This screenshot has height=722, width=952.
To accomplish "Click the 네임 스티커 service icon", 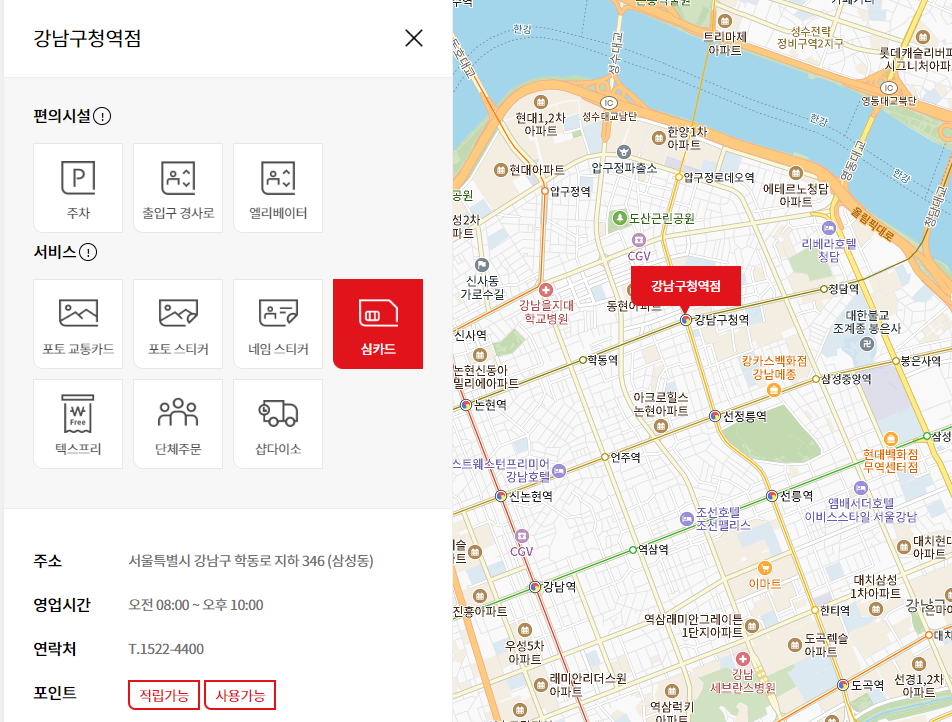I will tap(278, 323).
